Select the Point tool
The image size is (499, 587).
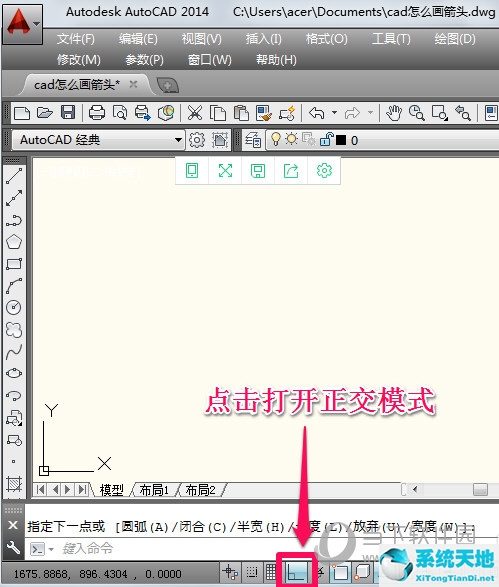pos(14,462)
